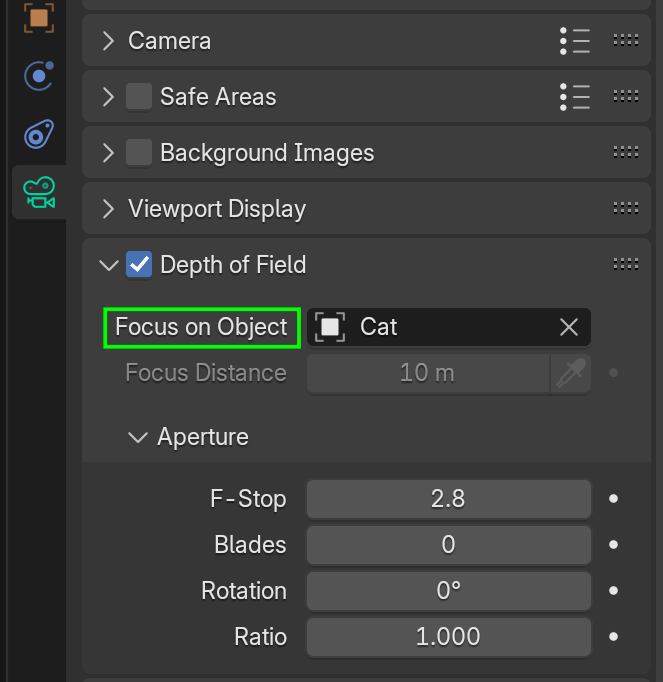Expand the Viewport Display panel
The height and width of the screenshot is (682, 663).
108,209
